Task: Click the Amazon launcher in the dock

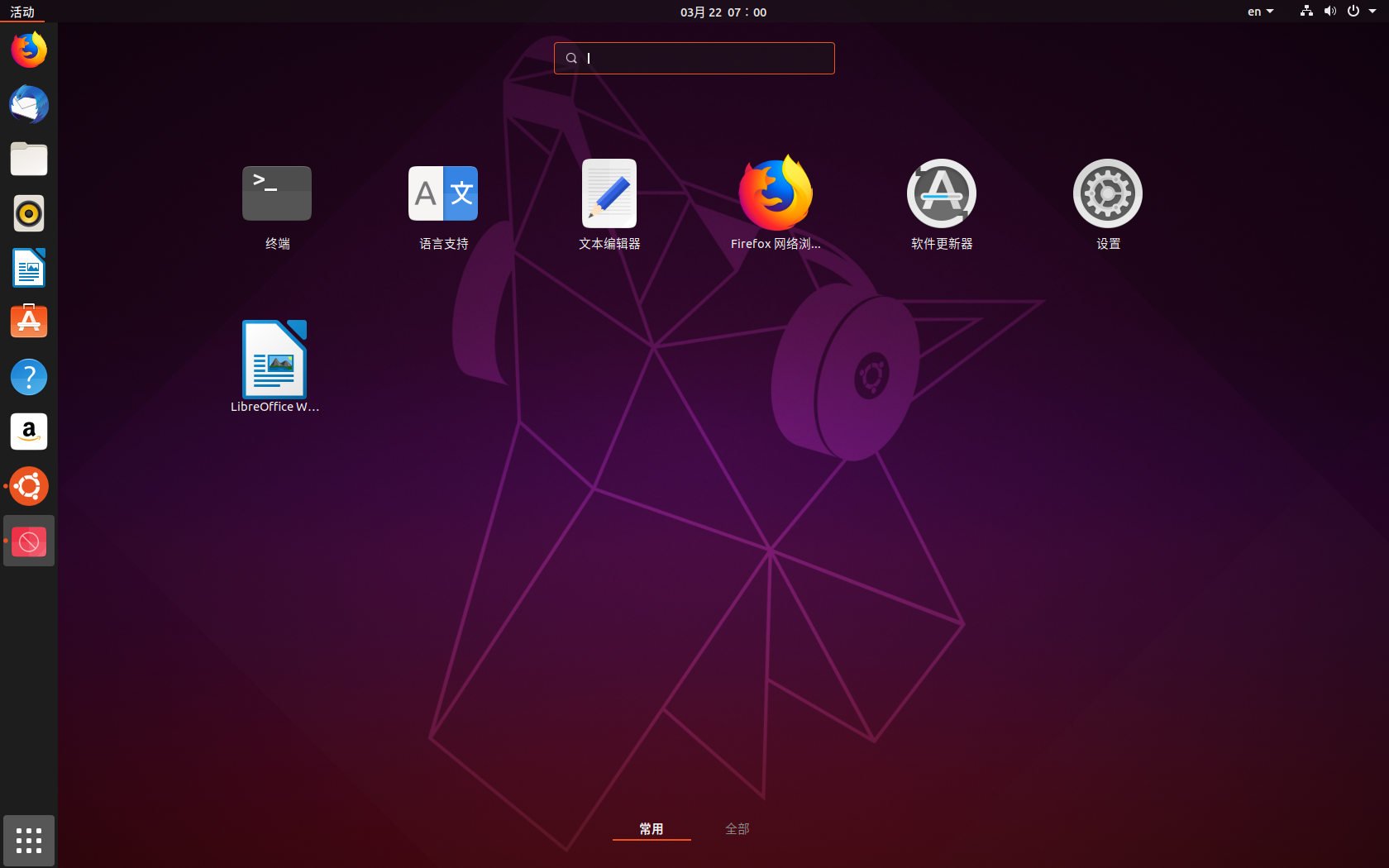Action: click(29, 432)
